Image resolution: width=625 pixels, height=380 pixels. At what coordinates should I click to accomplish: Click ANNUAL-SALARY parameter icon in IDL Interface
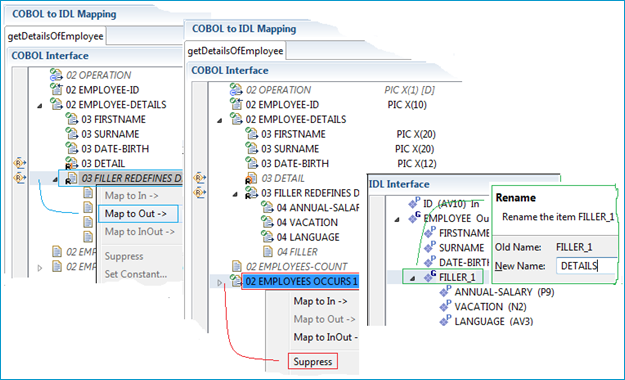445,291
